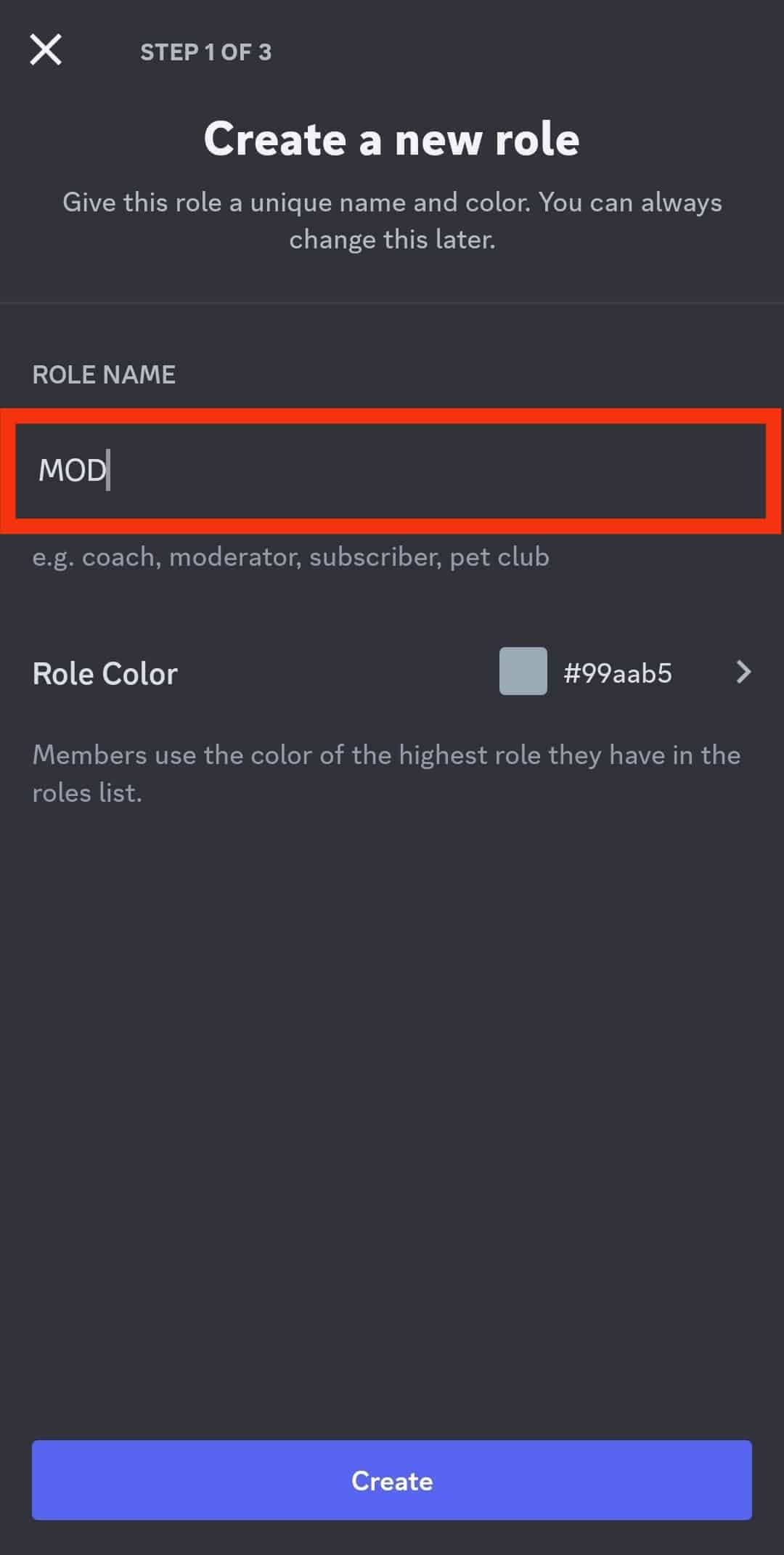Click the Create button

(x=392, y=1480)
